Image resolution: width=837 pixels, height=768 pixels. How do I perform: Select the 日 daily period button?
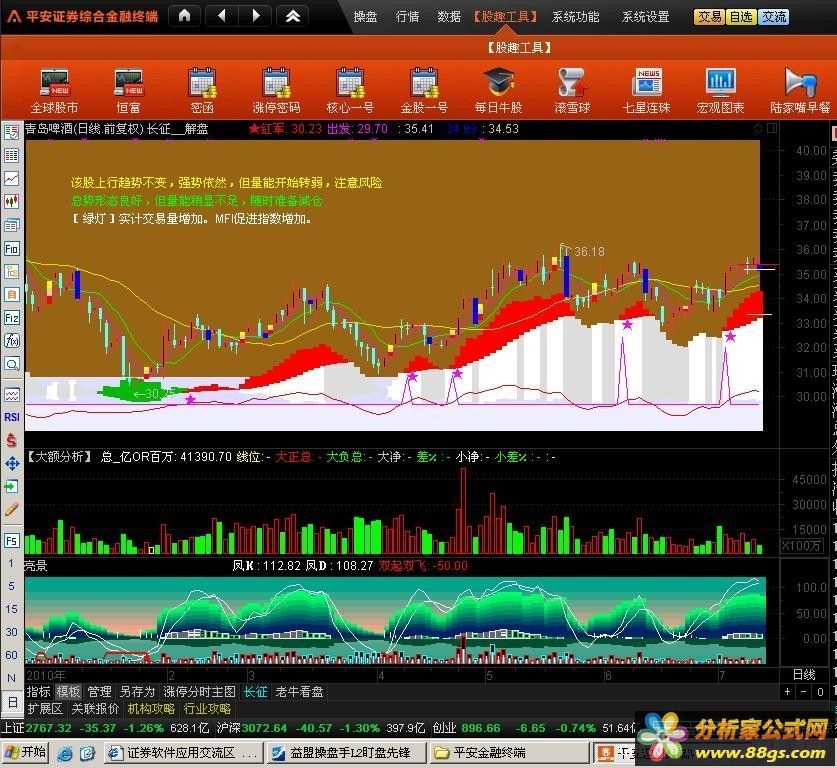pyautogui.click(x=12, y=702)
